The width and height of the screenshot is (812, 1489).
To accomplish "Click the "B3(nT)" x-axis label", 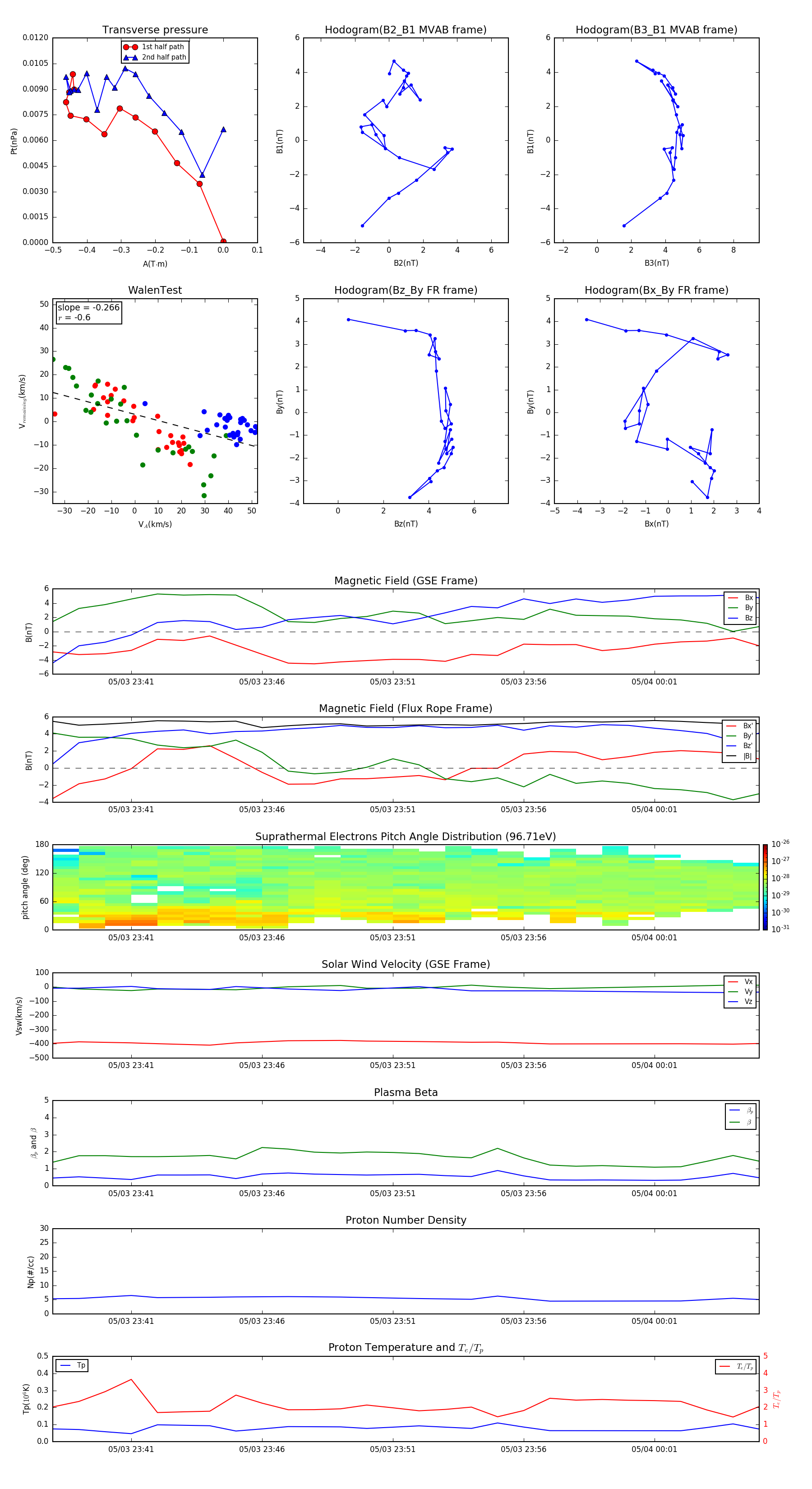I will click(656, 264).
